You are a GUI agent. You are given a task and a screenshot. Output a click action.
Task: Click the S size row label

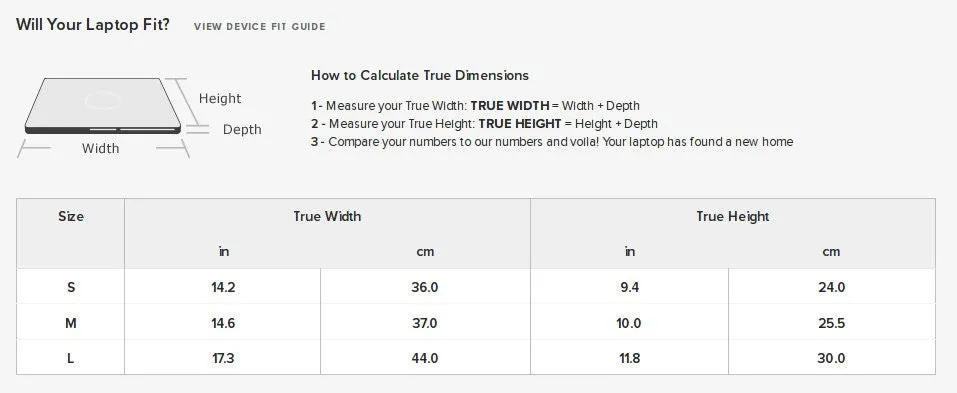pos(71,287)
